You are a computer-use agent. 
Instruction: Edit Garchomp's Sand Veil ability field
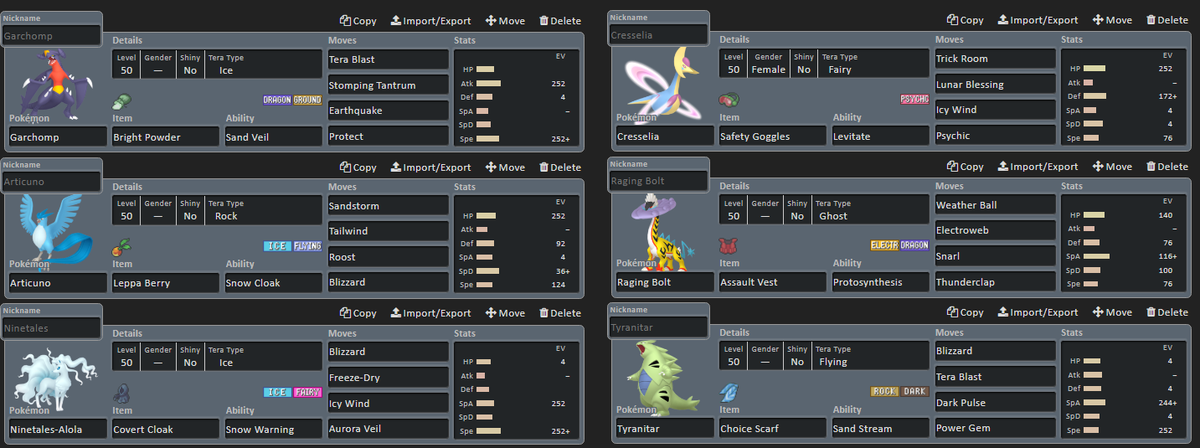[x=272, y=136]
